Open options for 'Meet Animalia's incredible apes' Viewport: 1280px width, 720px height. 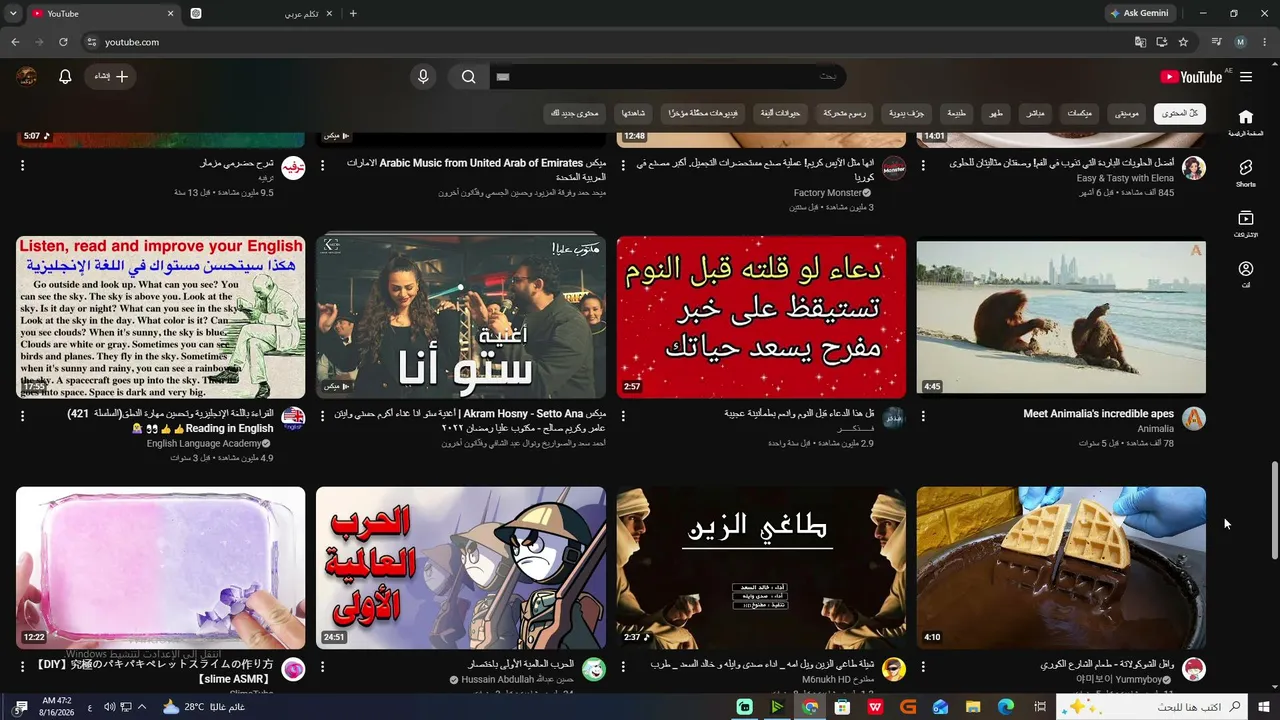pos(923,416)
